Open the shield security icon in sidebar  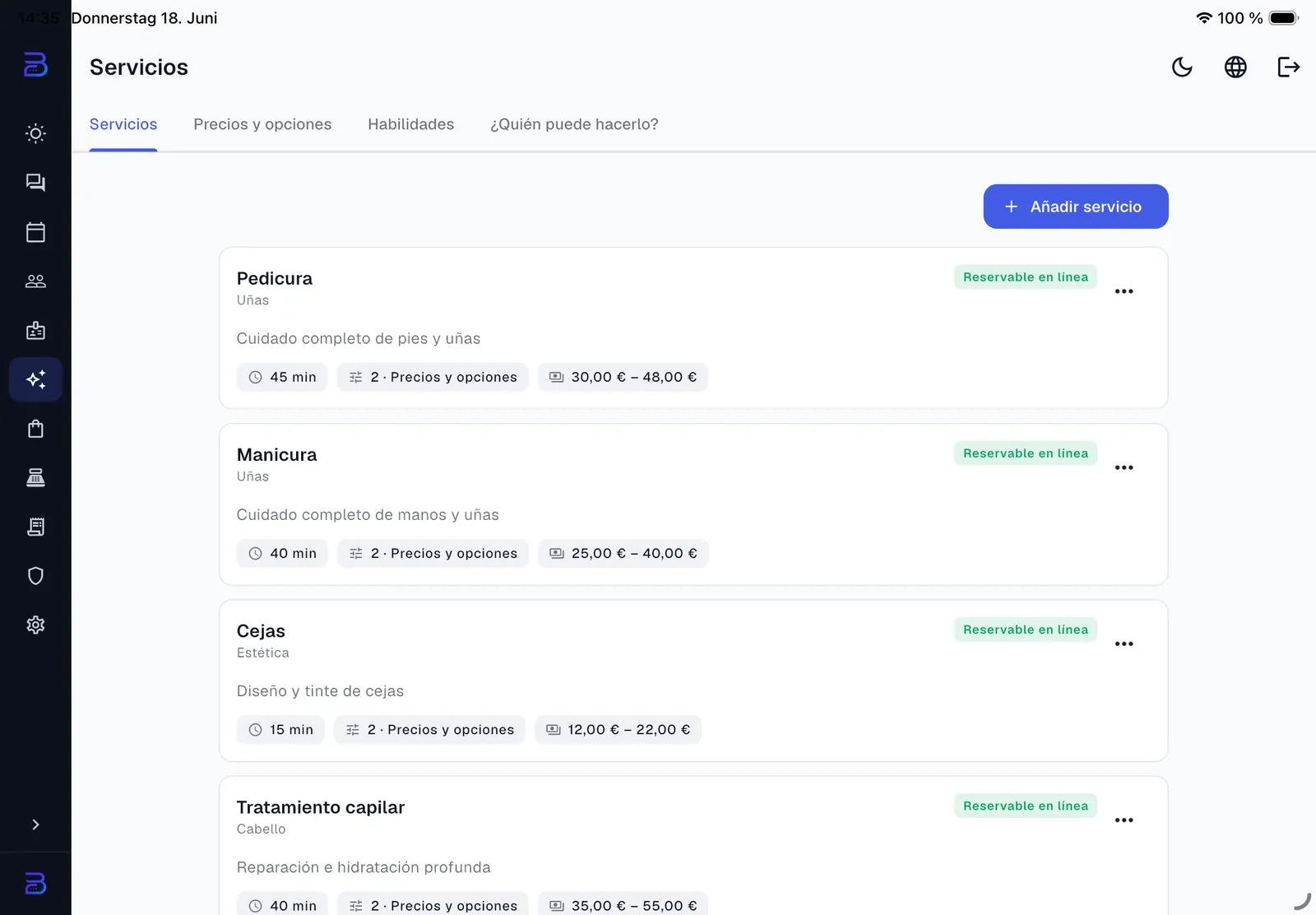click(35, 576)
